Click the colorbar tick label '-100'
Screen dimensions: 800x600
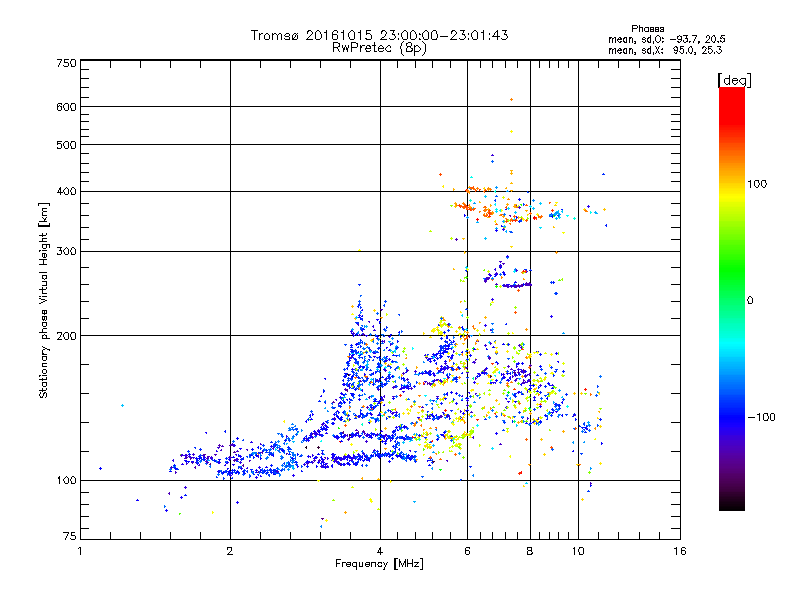tap(761, 417)
